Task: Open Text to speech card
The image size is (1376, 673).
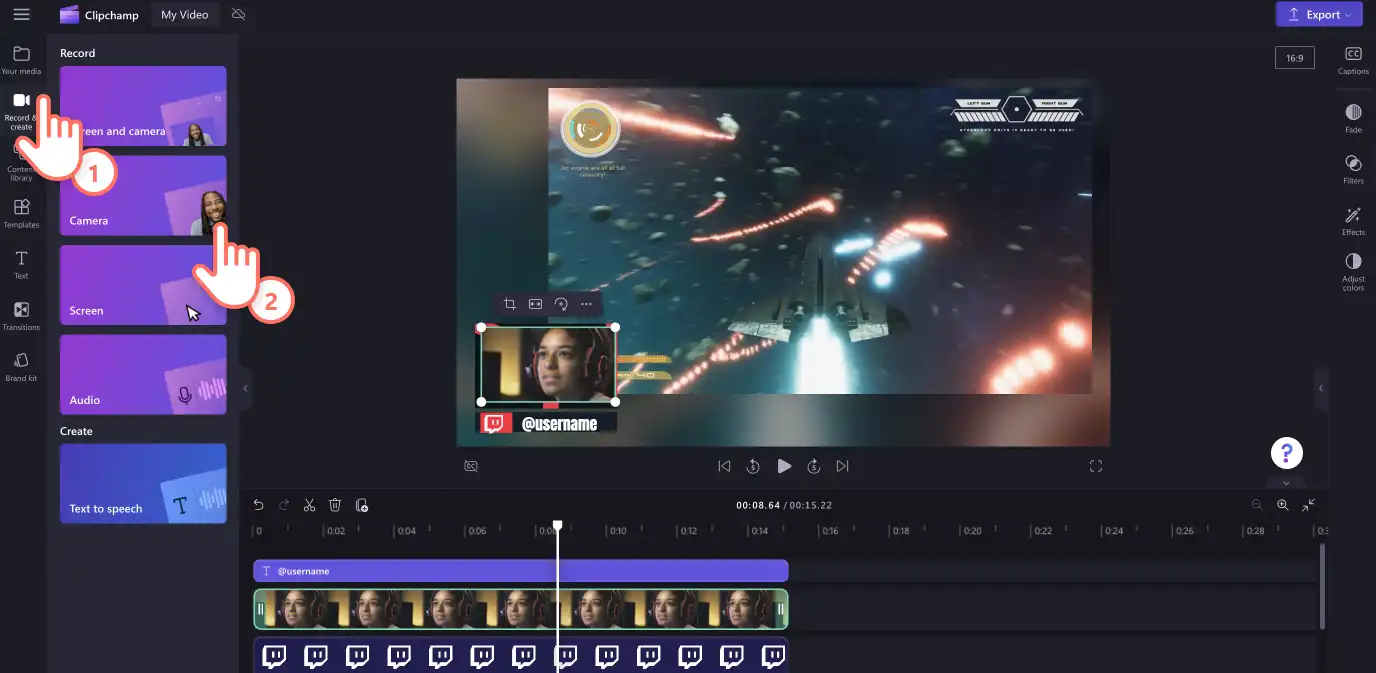Action: (143, 483)
